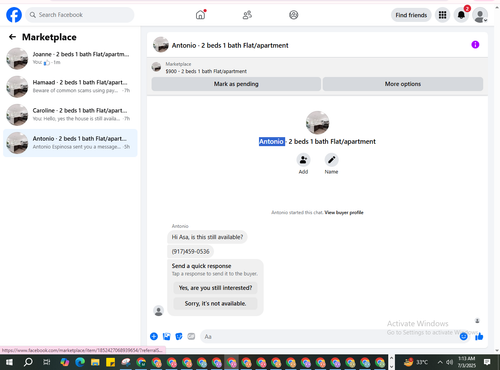
Task: Open Microsoft Edge from the taskbar
Action: click(x=80, y=362)
